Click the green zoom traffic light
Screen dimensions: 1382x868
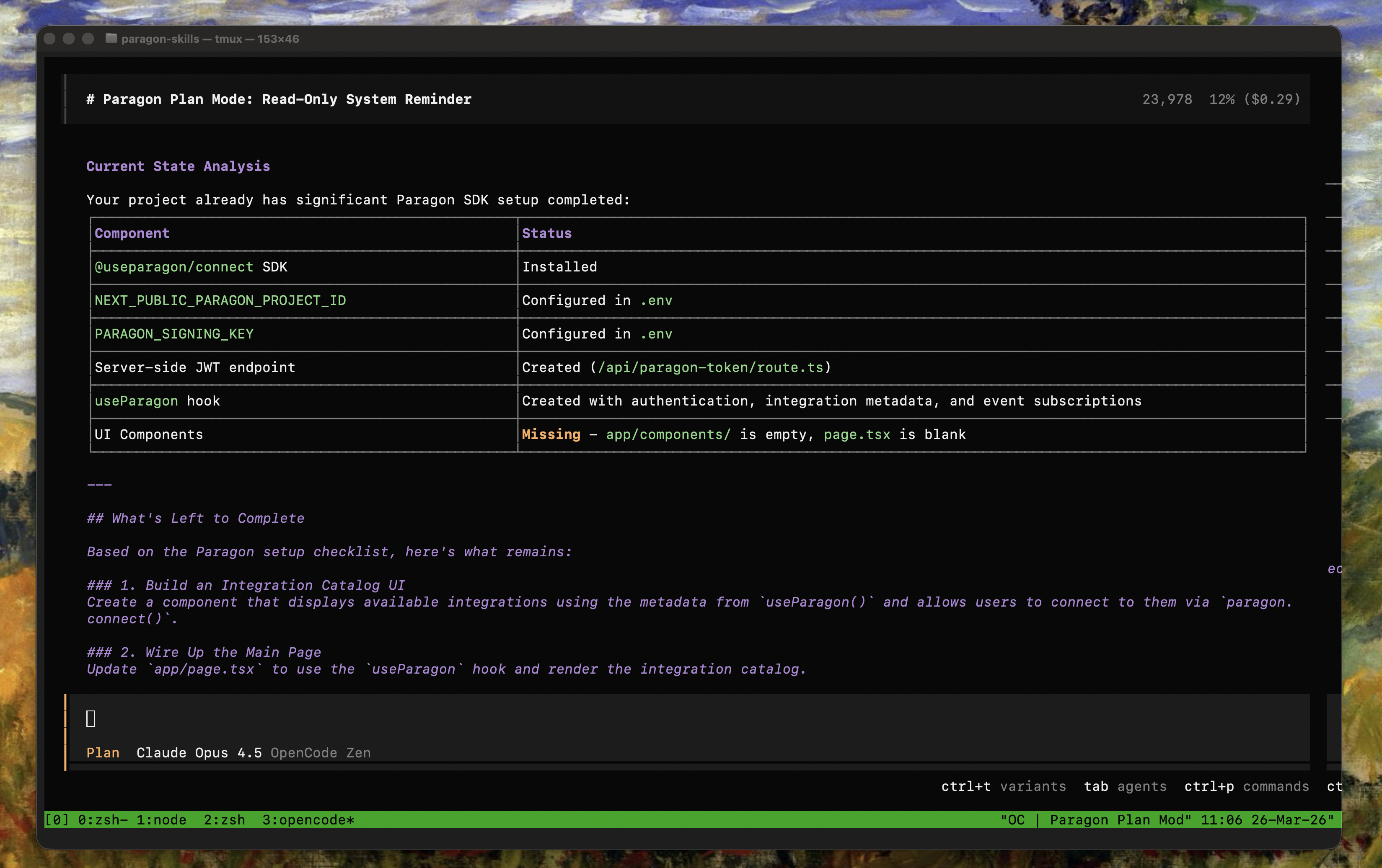[87, 39]
